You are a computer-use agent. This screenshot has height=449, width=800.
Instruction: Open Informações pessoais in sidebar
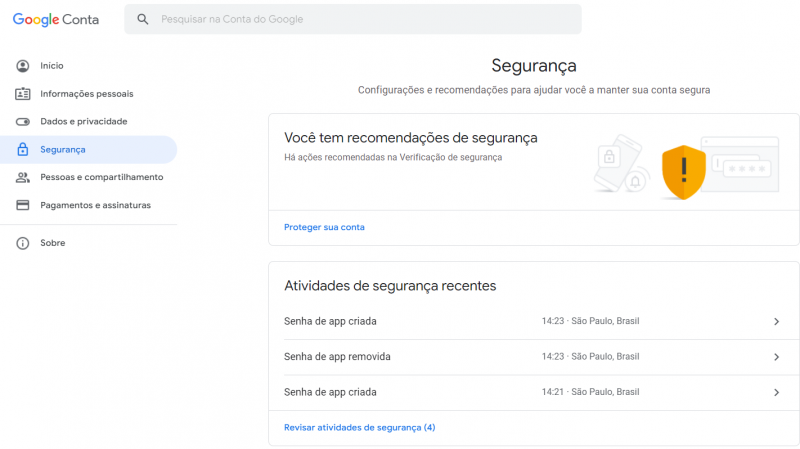pos(89,94)
